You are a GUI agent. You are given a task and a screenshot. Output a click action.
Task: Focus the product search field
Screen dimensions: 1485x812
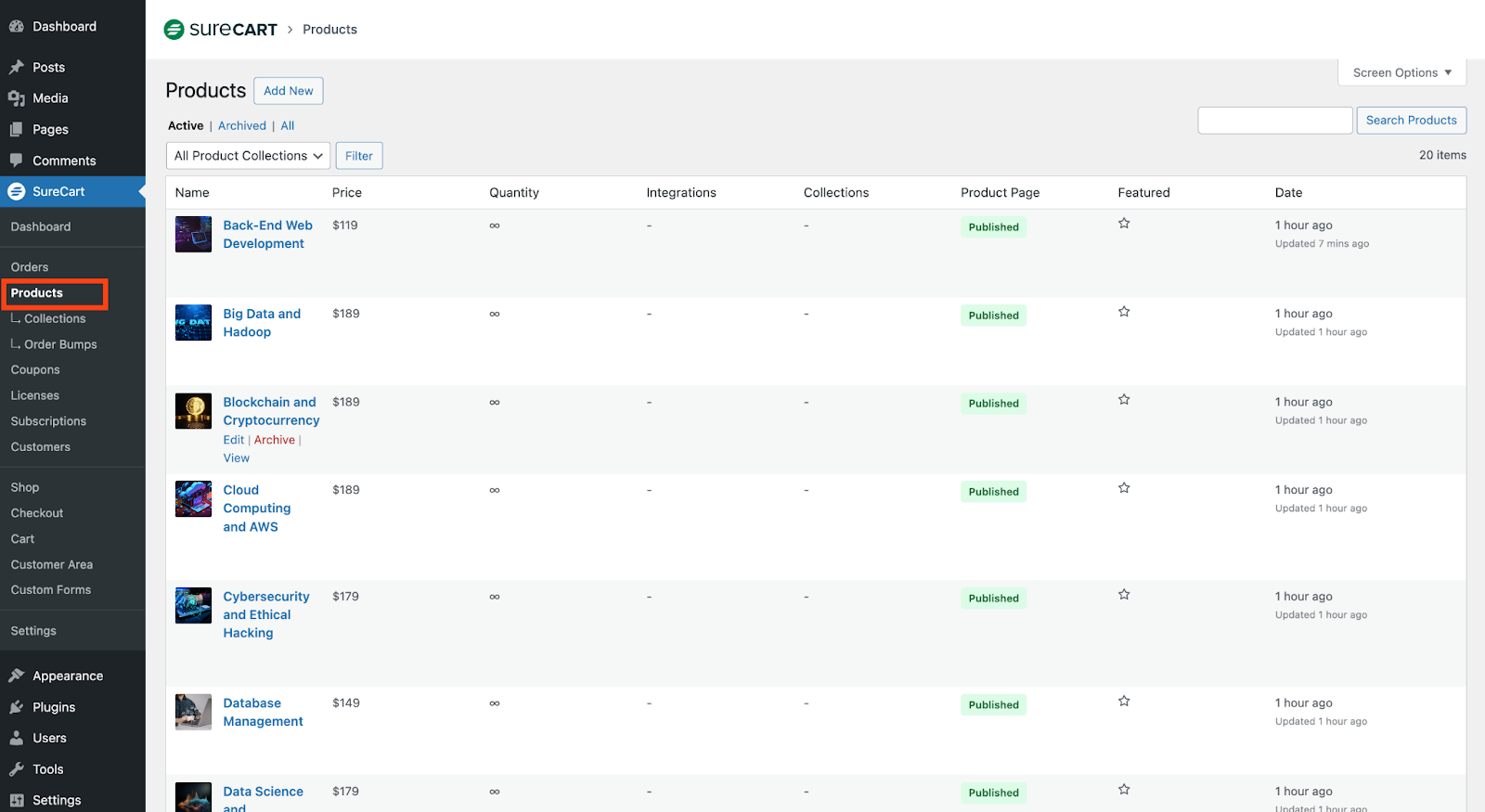click(1275, 121)
